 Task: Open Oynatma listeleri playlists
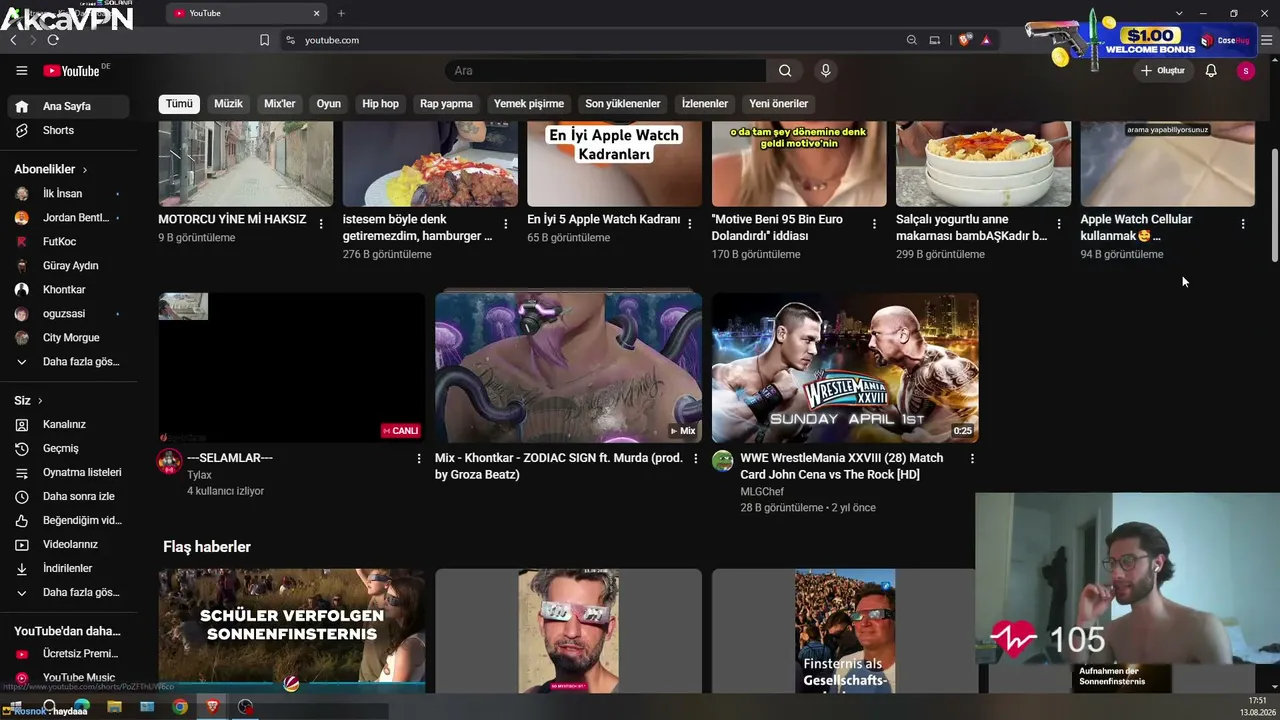click(67, 472)
